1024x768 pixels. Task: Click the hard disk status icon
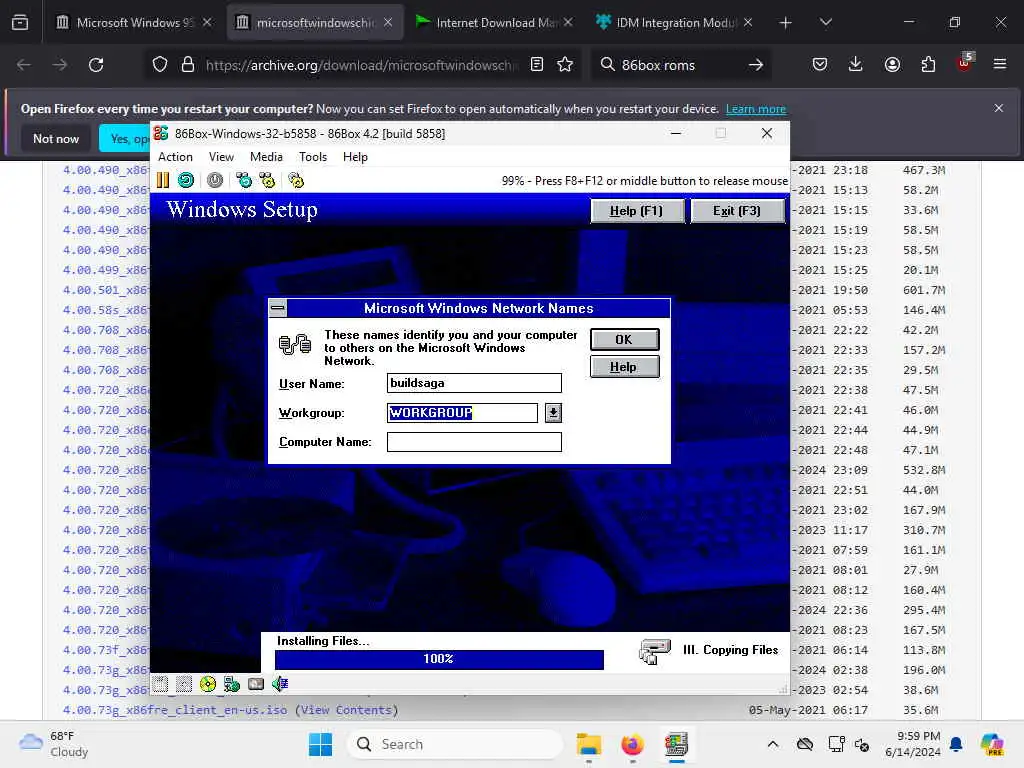click(x=256, y=684)
